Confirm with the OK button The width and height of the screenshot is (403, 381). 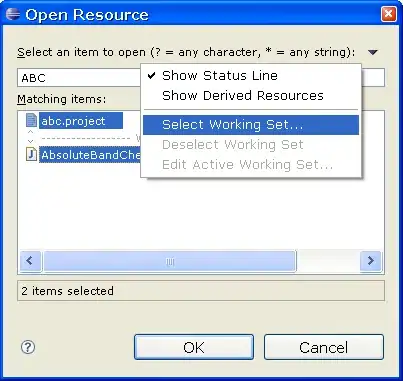[x=194, y=347]
